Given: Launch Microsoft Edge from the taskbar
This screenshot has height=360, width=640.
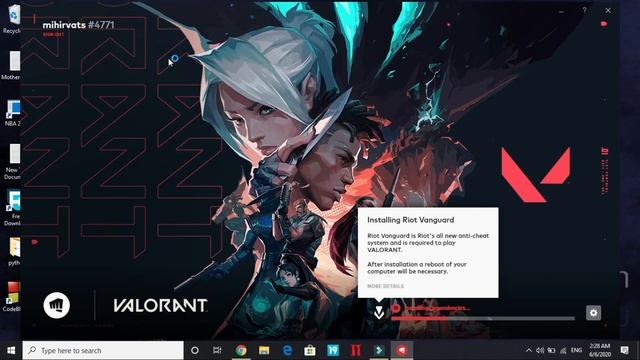Looking at the screenshot, I should click(x=287, y=350).
